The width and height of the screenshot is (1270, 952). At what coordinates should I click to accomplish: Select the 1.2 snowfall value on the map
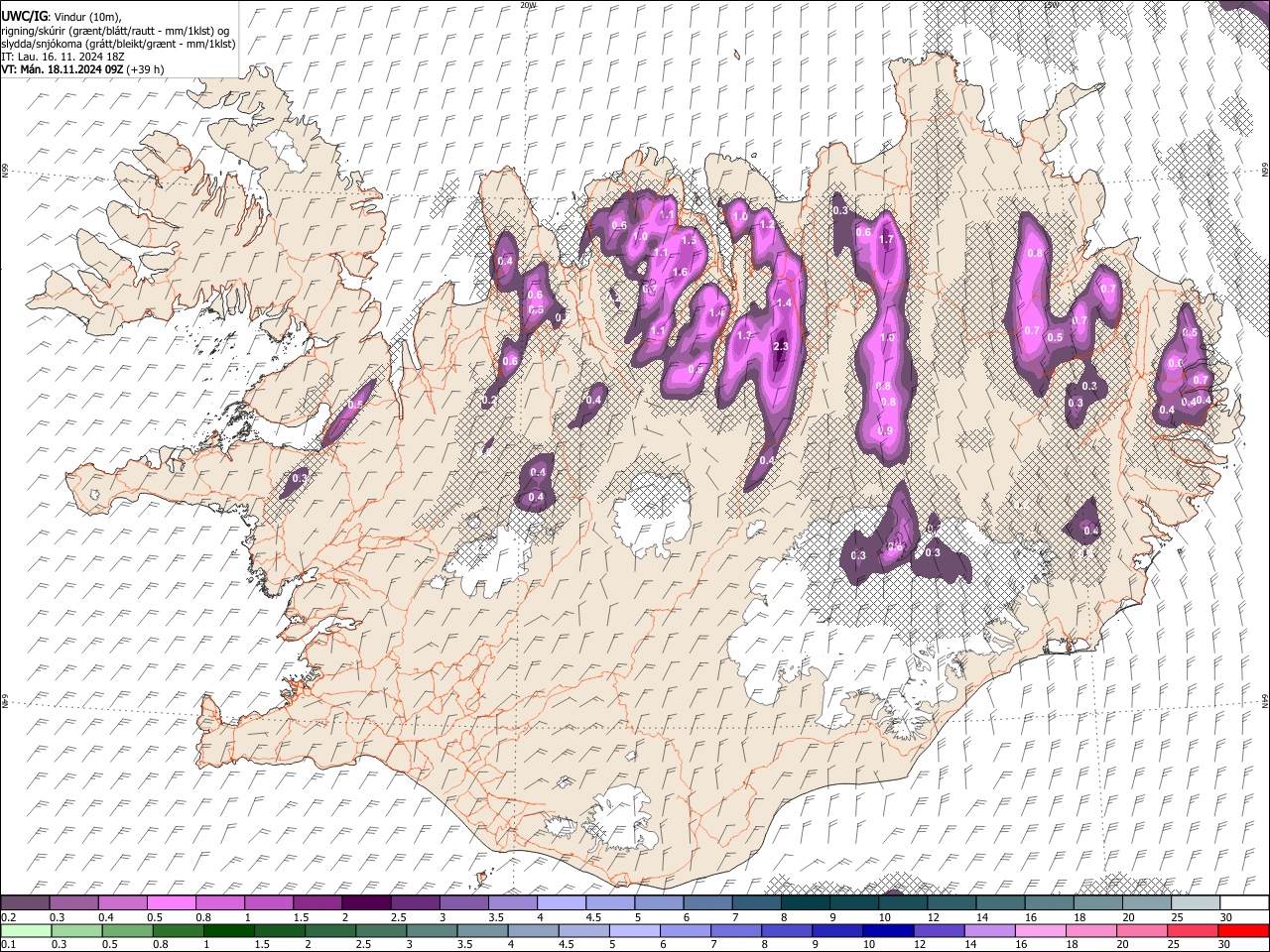(x=766, y=225)
